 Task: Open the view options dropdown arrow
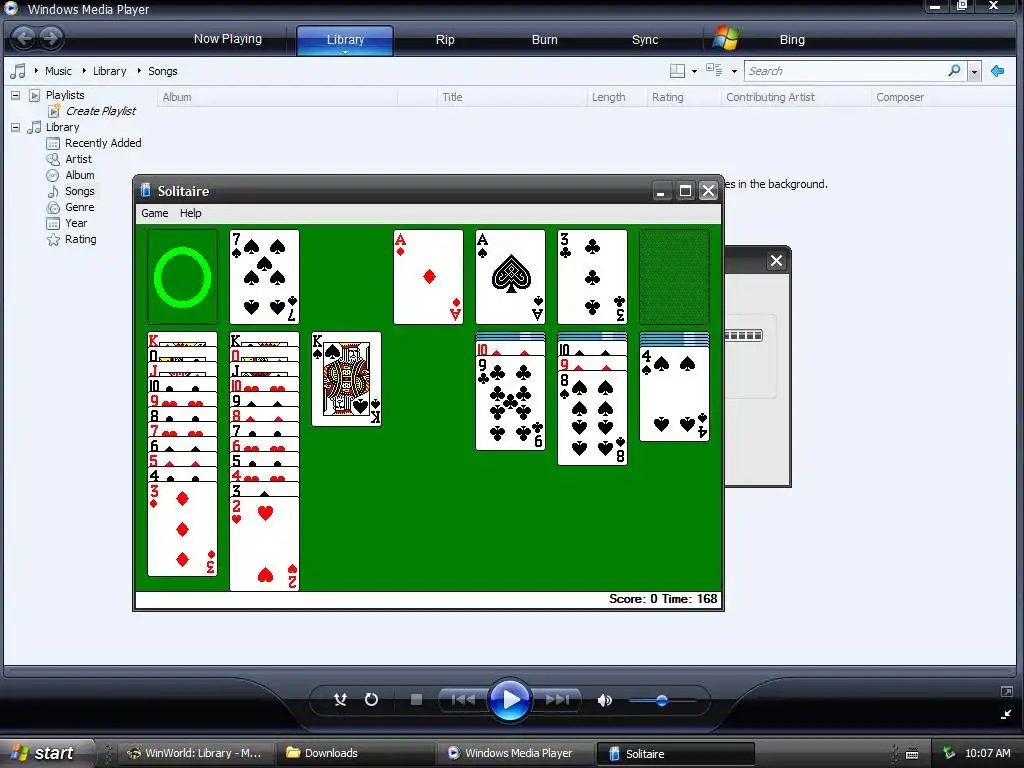(734, 71)
